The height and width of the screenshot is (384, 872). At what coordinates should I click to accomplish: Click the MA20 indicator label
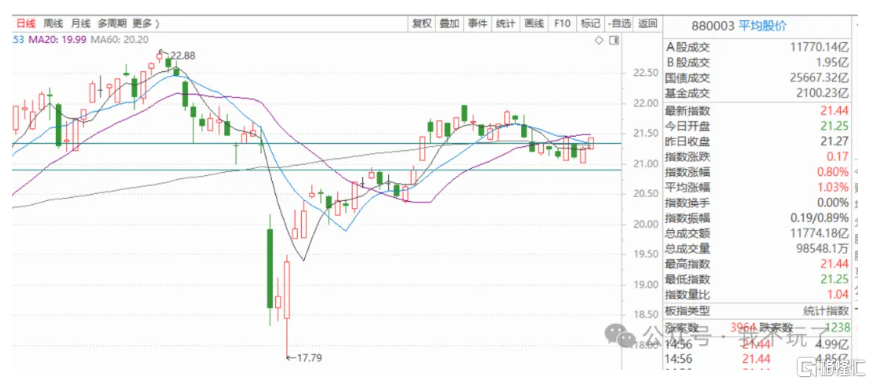[57, 40]
